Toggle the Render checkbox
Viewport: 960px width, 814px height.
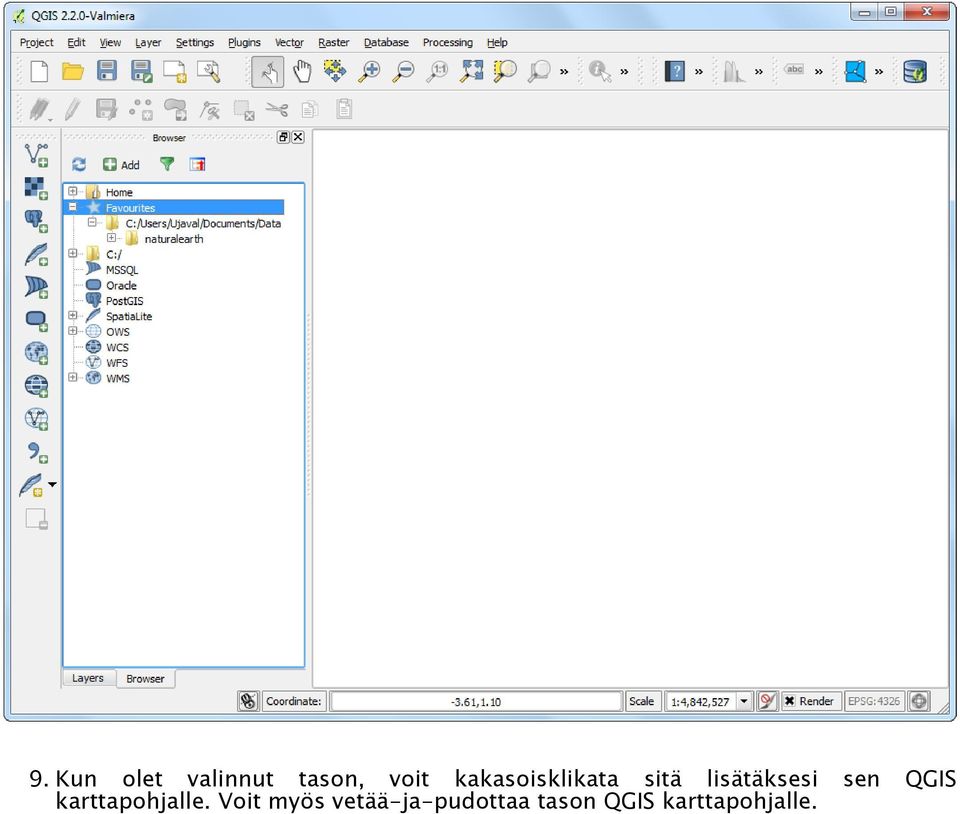pyautogui.click(x=790, y=701)
